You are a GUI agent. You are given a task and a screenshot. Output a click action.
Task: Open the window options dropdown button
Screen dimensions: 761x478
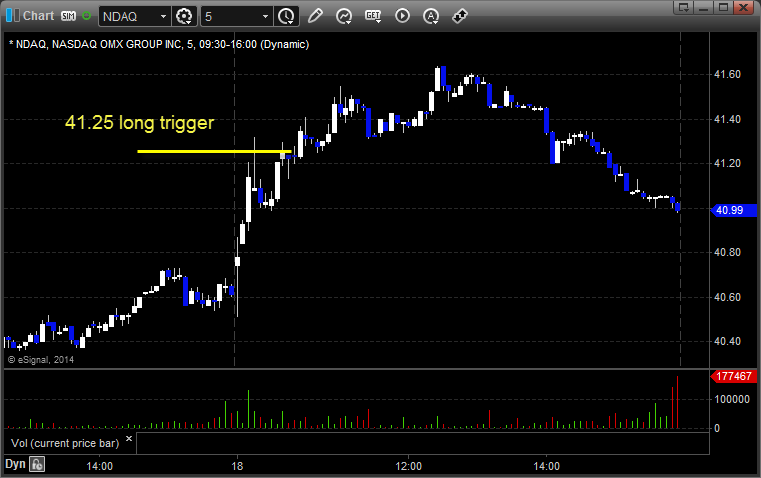coord(684,7)
